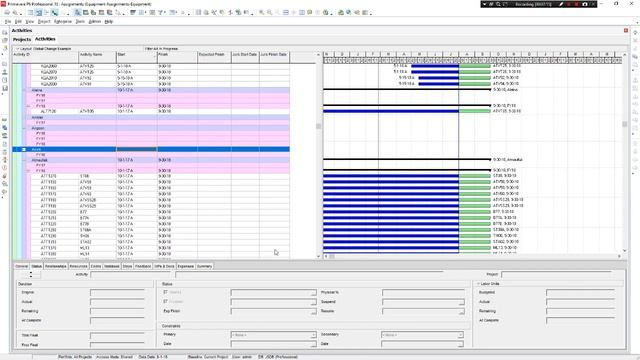Open the Edit menu

(18, 21)
